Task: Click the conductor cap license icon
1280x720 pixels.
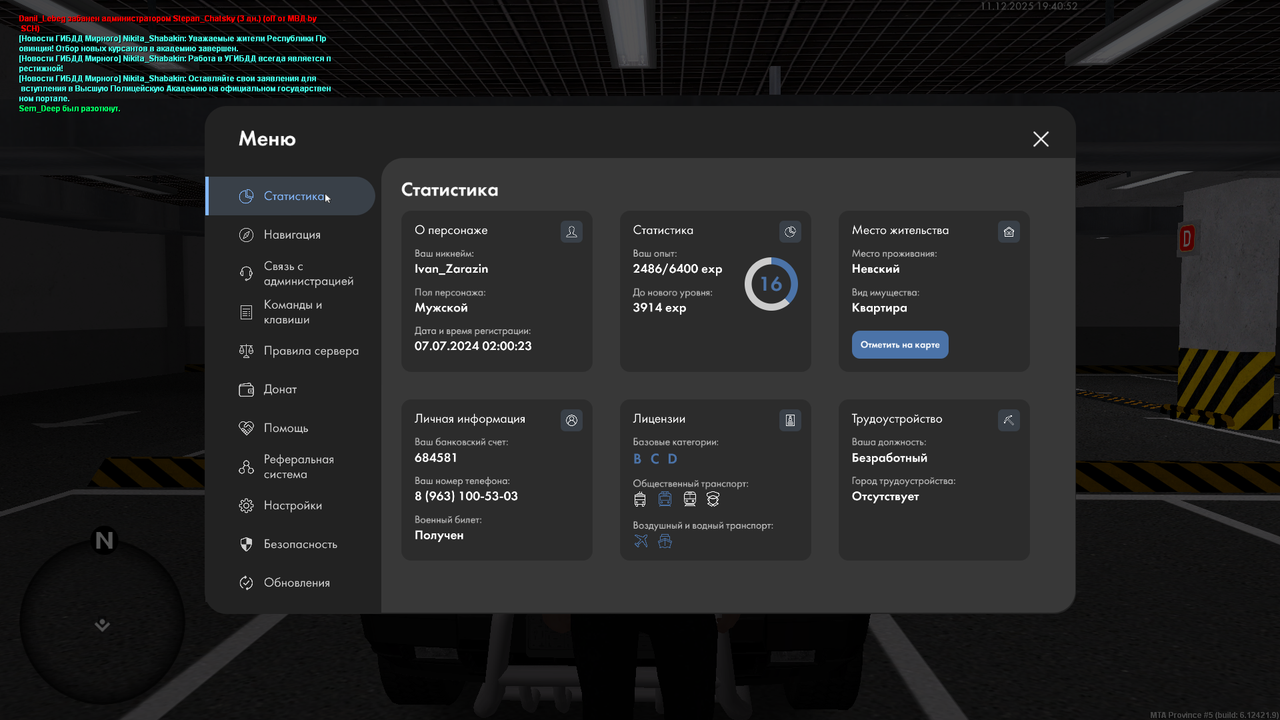Action: 713,499
